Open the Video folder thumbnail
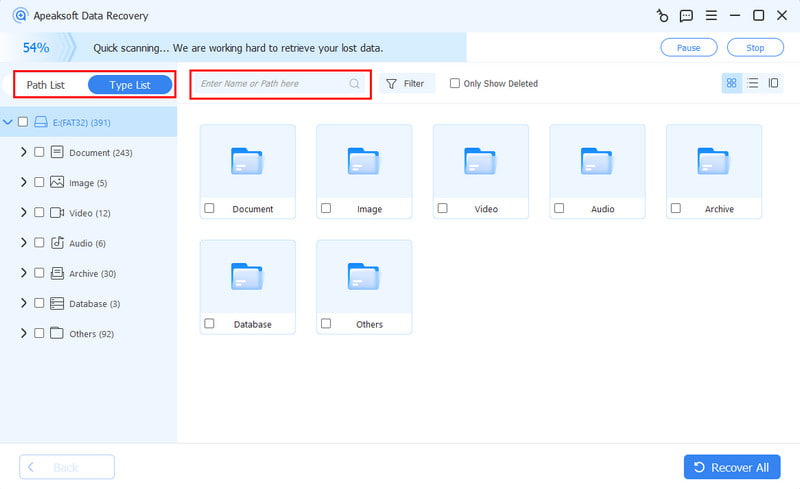Viewport: 800px width, 489px height. 481,161
